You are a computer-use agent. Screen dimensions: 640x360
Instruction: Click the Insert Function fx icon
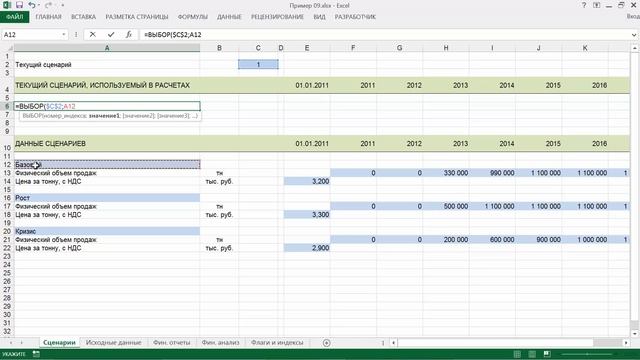(129, 35)
